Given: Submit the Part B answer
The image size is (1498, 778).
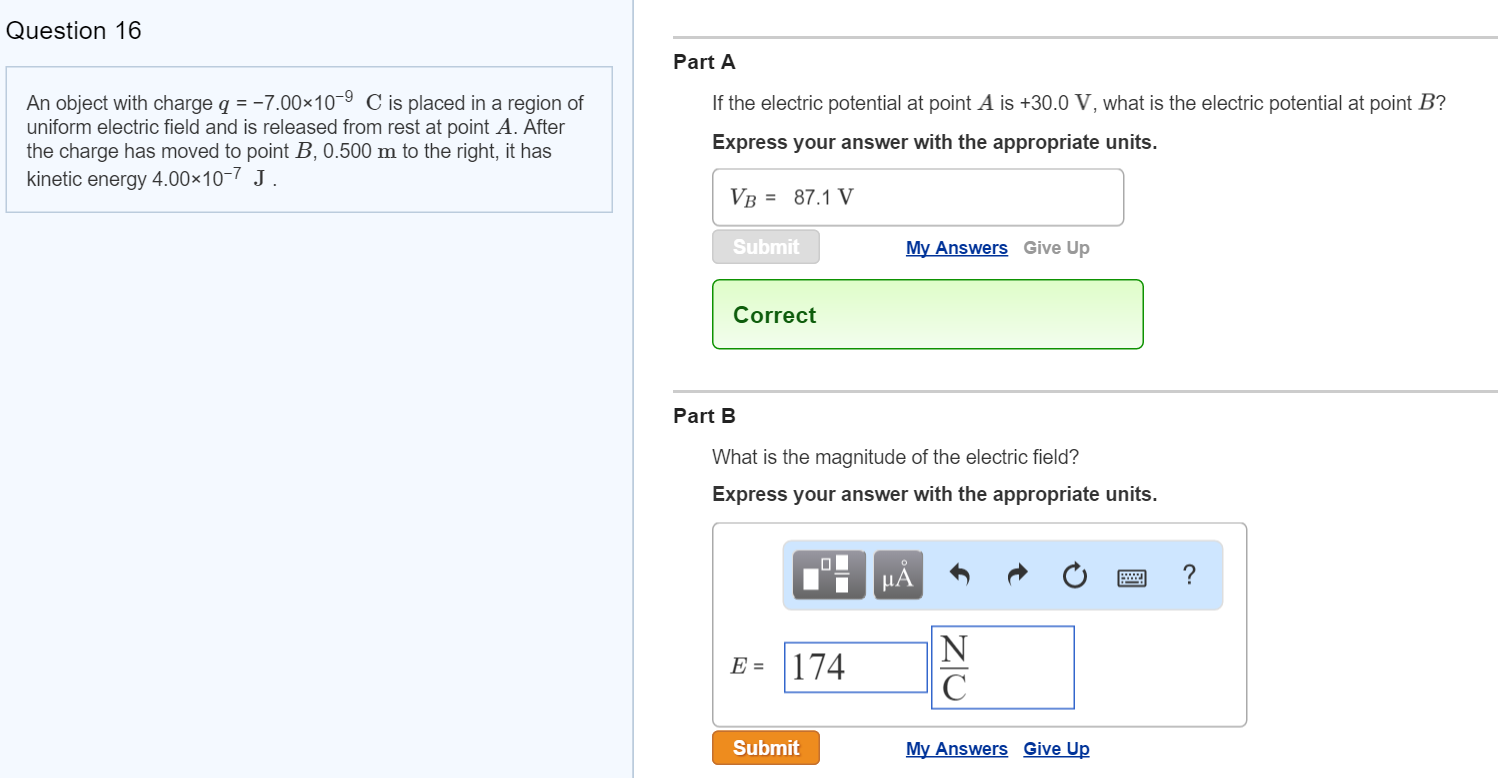Looking at the screenshot, I should click(765, 747).
